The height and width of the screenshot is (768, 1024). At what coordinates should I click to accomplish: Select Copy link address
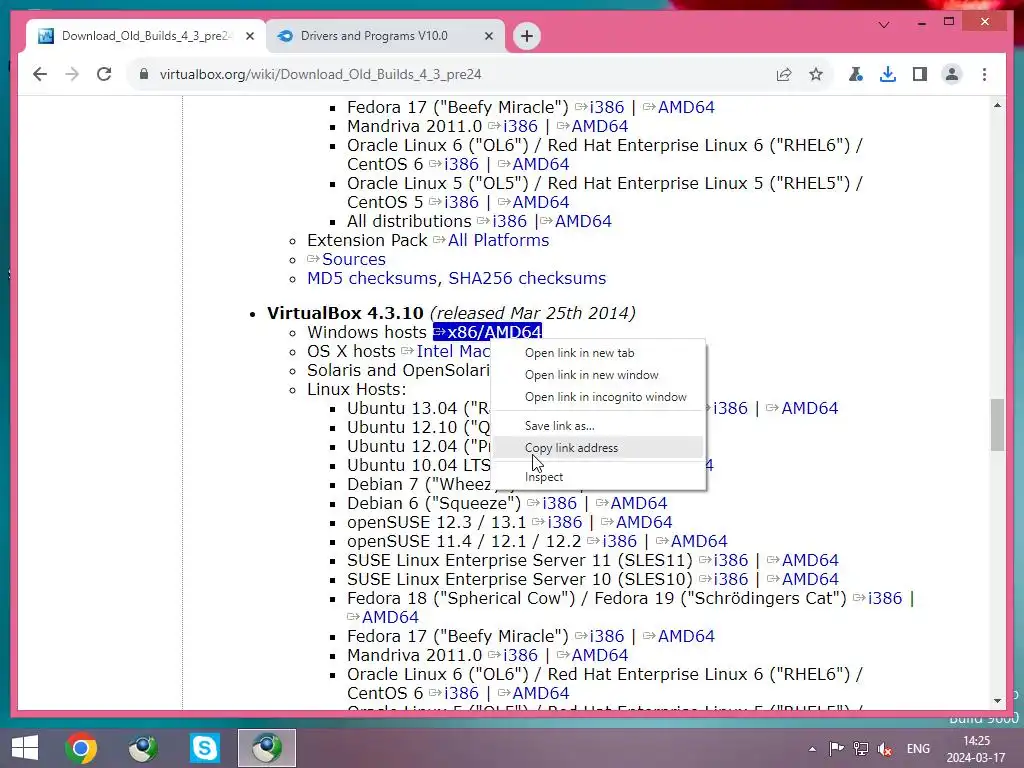599,448
